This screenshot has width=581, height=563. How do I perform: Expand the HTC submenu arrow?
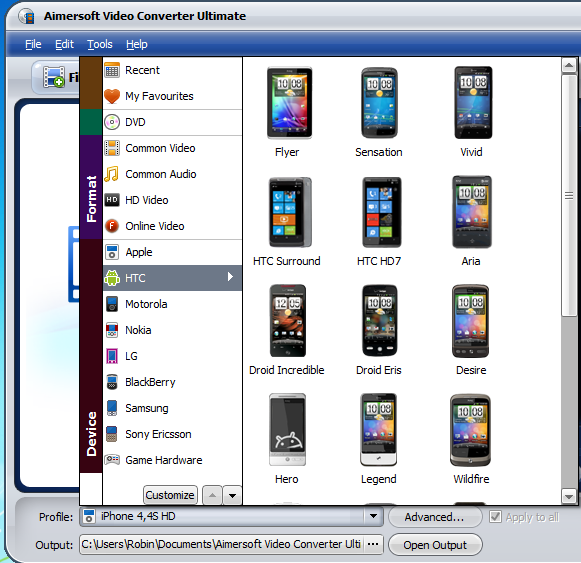point(230,276)
